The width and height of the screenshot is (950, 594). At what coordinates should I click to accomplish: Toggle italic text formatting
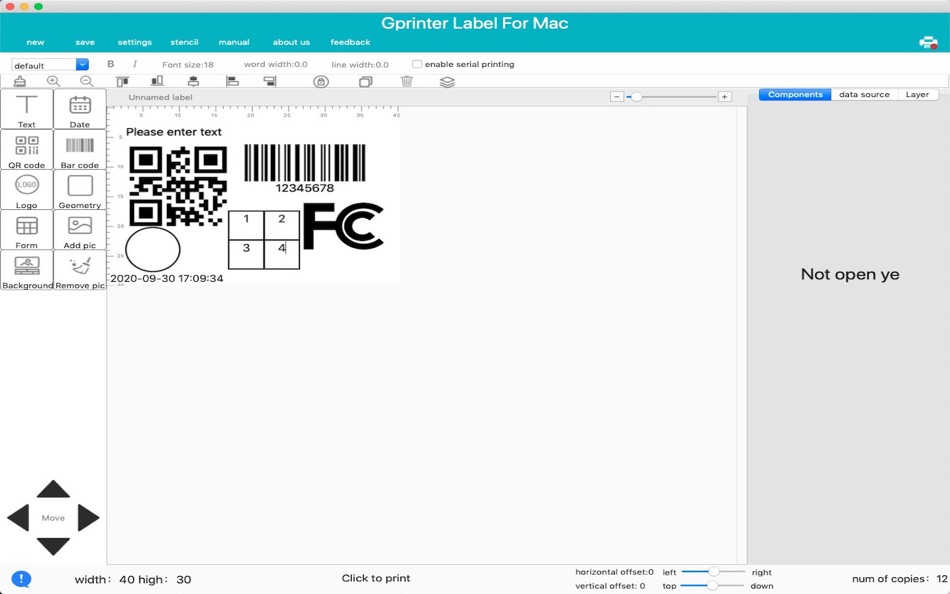pyautogui.click(x=135, y=64)
